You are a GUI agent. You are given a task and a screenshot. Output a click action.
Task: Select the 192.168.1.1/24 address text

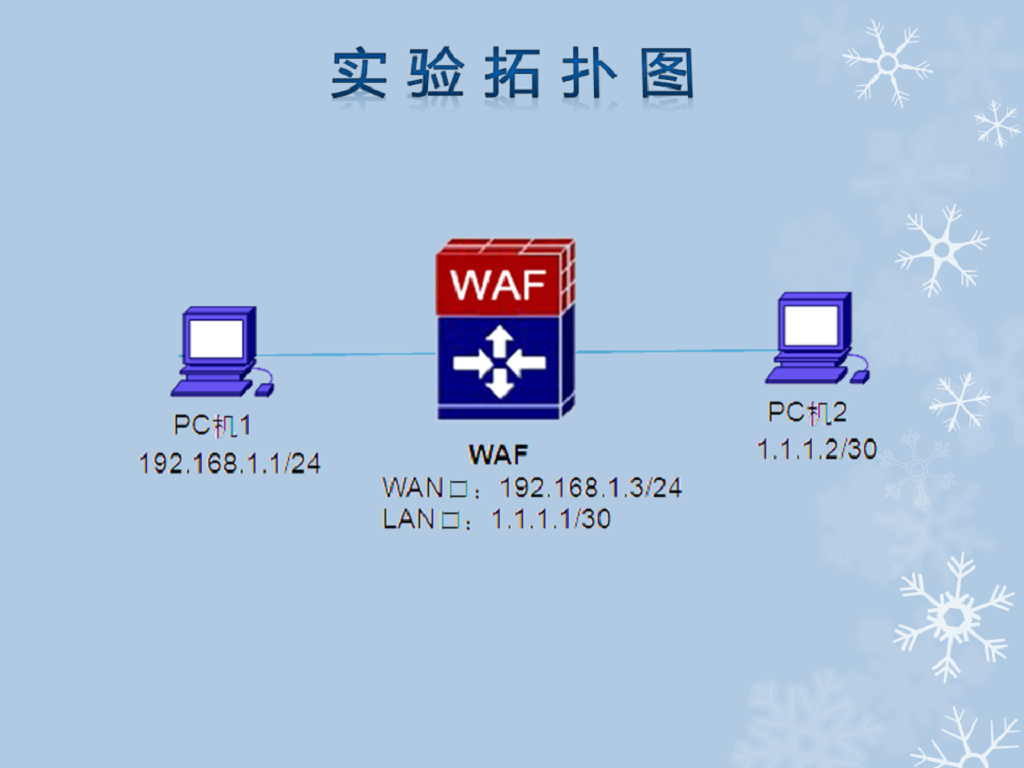pyautogui.click(x=229, y=464)
